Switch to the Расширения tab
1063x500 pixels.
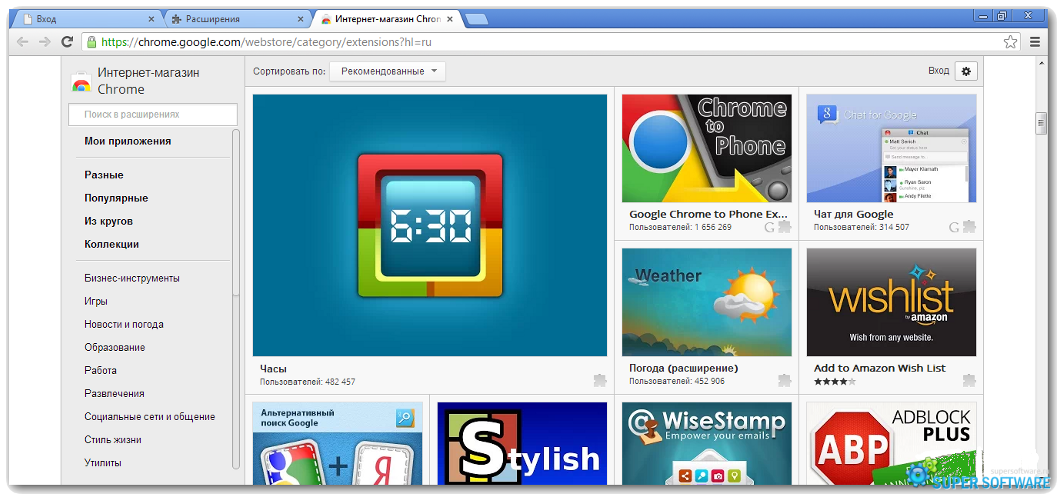pos(239,19)
